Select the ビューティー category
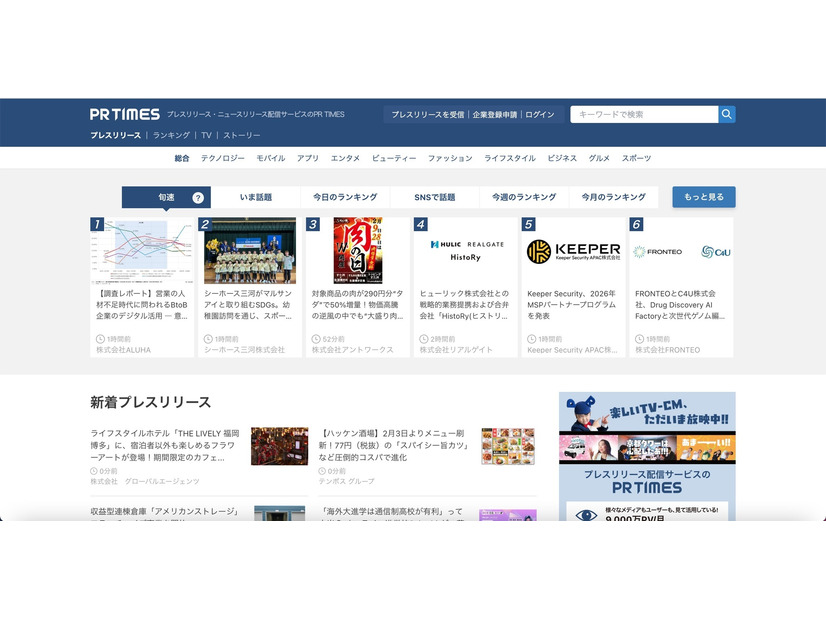Viewport: 826px width, 620px height. (394, 158)
